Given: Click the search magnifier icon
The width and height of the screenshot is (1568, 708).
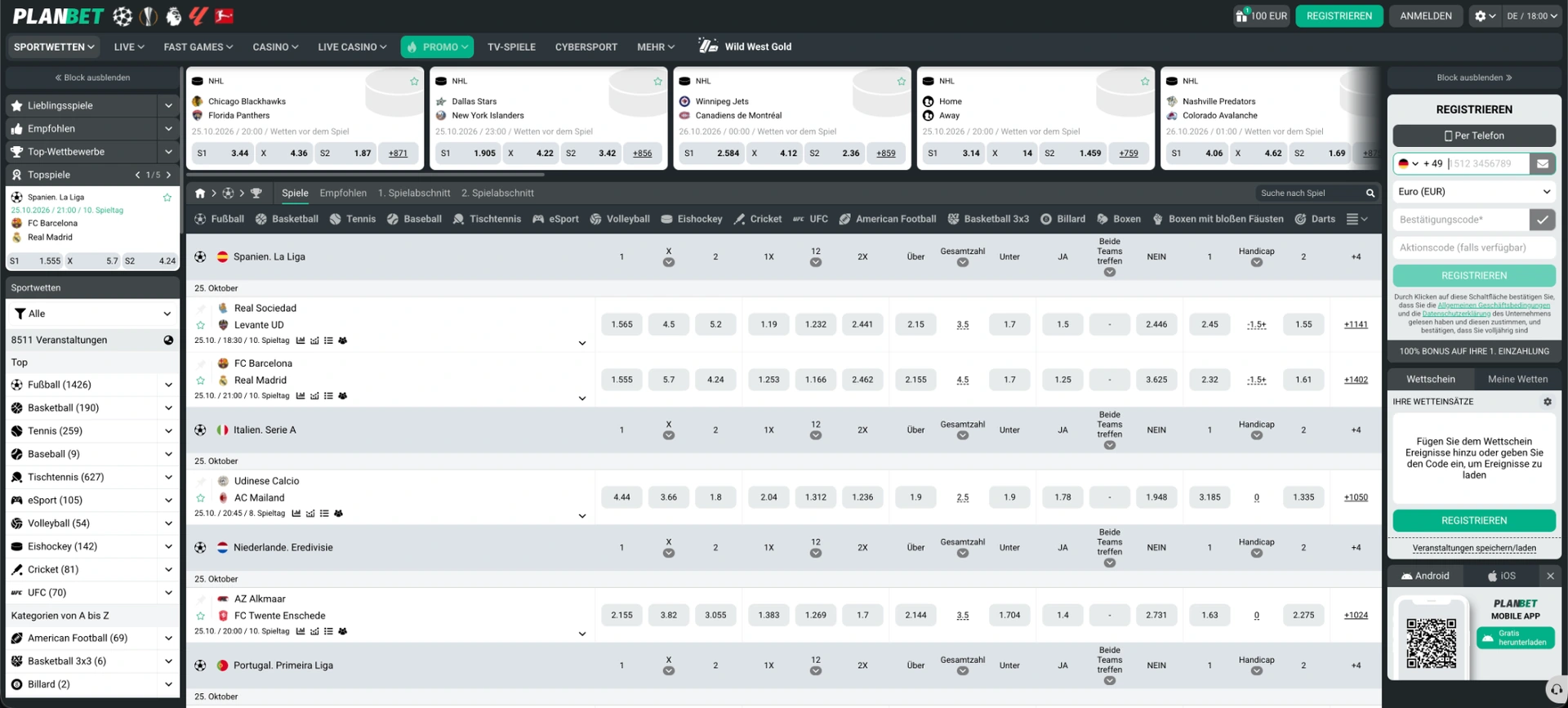Looking at the screenshot, I should 1370,194.
